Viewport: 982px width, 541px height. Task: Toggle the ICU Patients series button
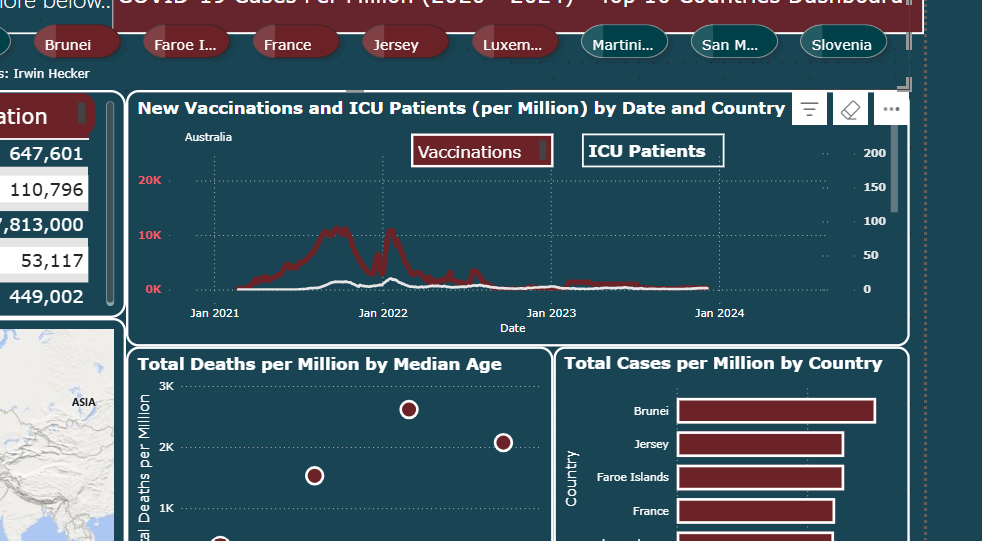click(652, 151)
